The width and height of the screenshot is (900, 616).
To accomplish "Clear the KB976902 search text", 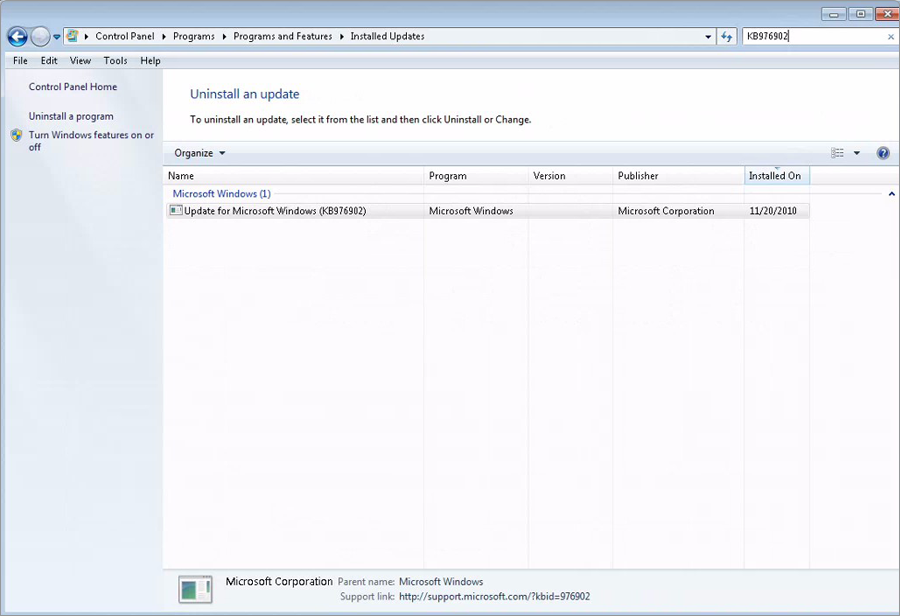I will click(890, 37).
